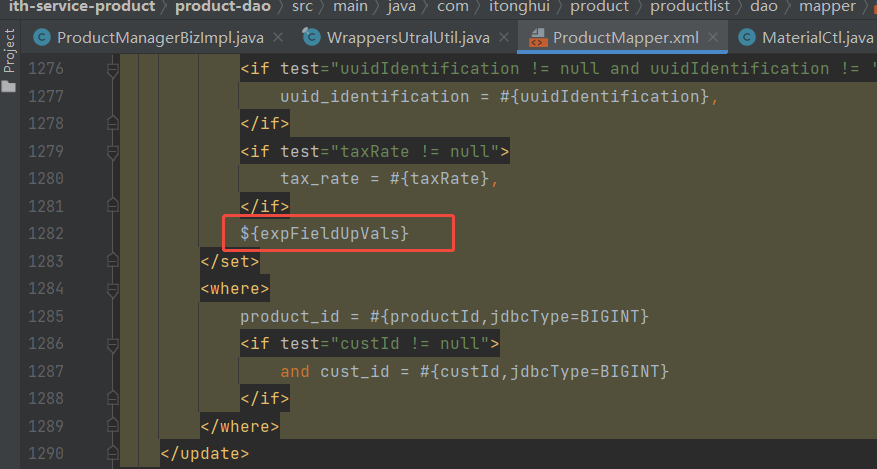Click the closing </where> tag
Viewport: 877px width, 469px height.
tap(240, 427)
